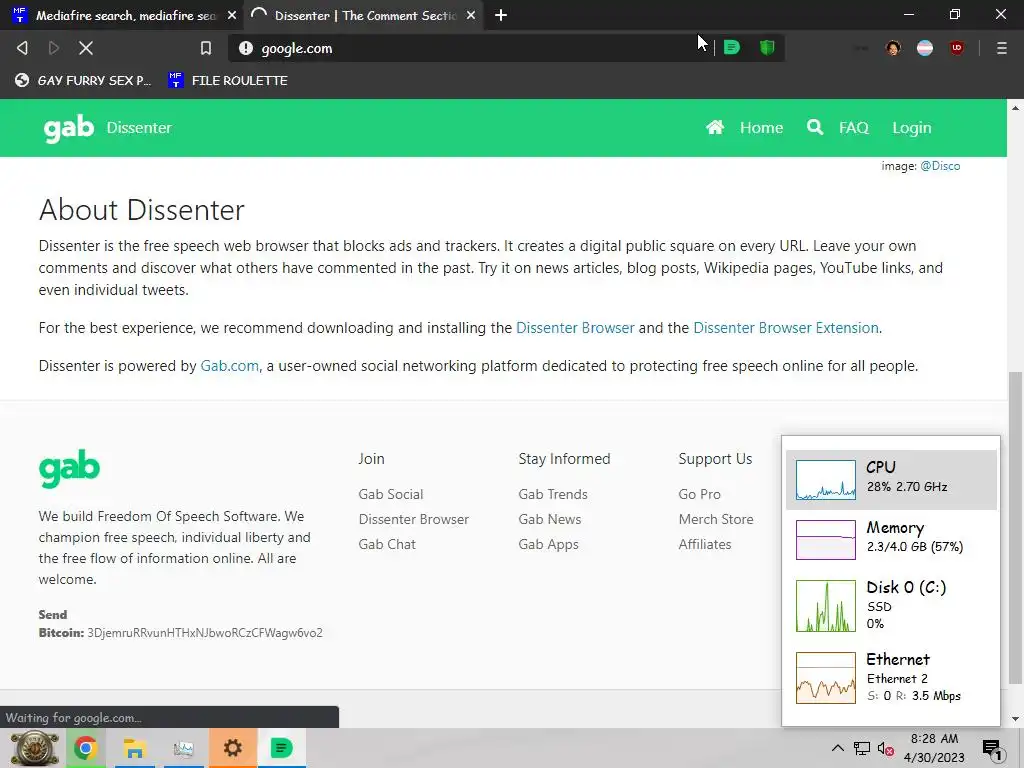Click the striped circle extension icon

[x=925, y=48]
